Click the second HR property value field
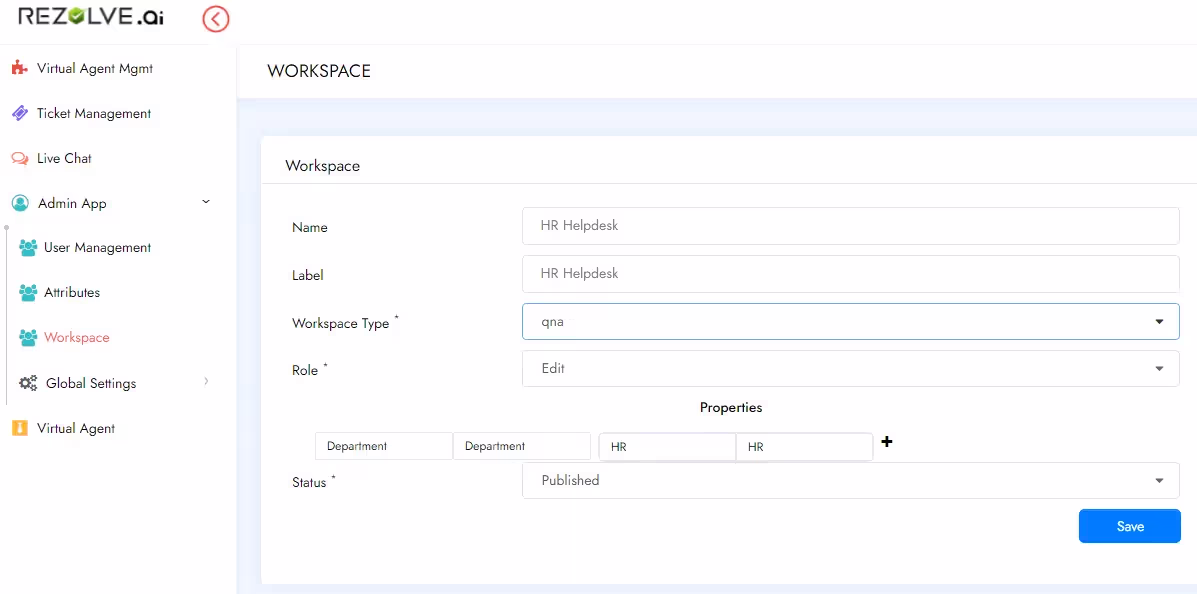 click(805, 447)
